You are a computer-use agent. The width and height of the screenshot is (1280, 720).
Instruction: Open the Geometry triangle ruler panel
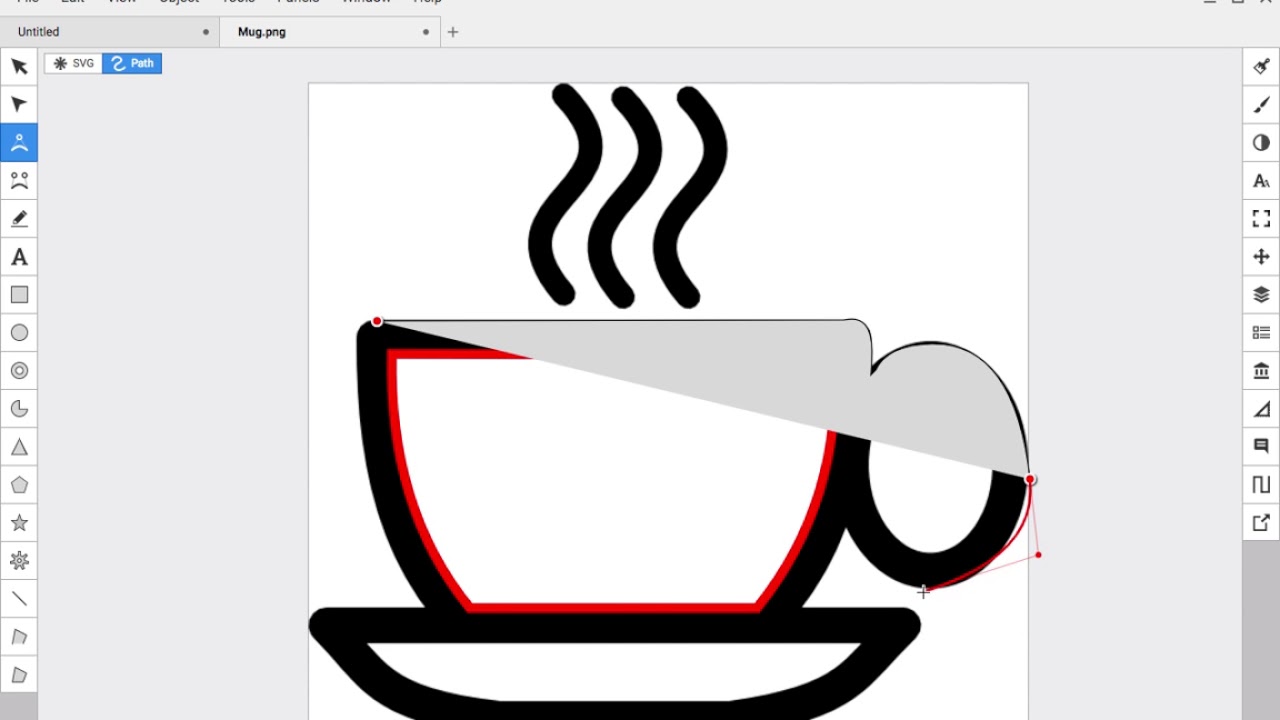(x=1261, y=409)
